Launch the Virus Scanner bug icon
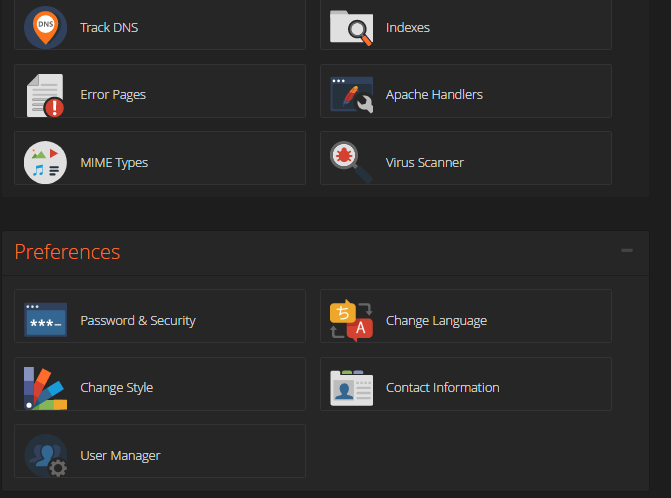 pyautogui.click(x=351, y=162)
